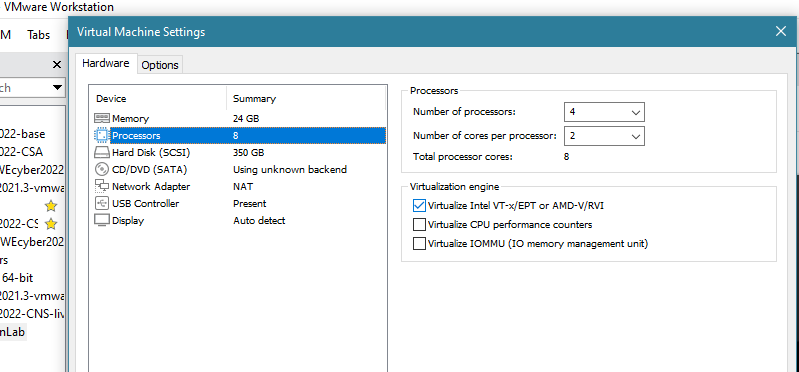Select the Processors chip icon
The height and width of the screenshot is (372, 799).
point(102,136)
